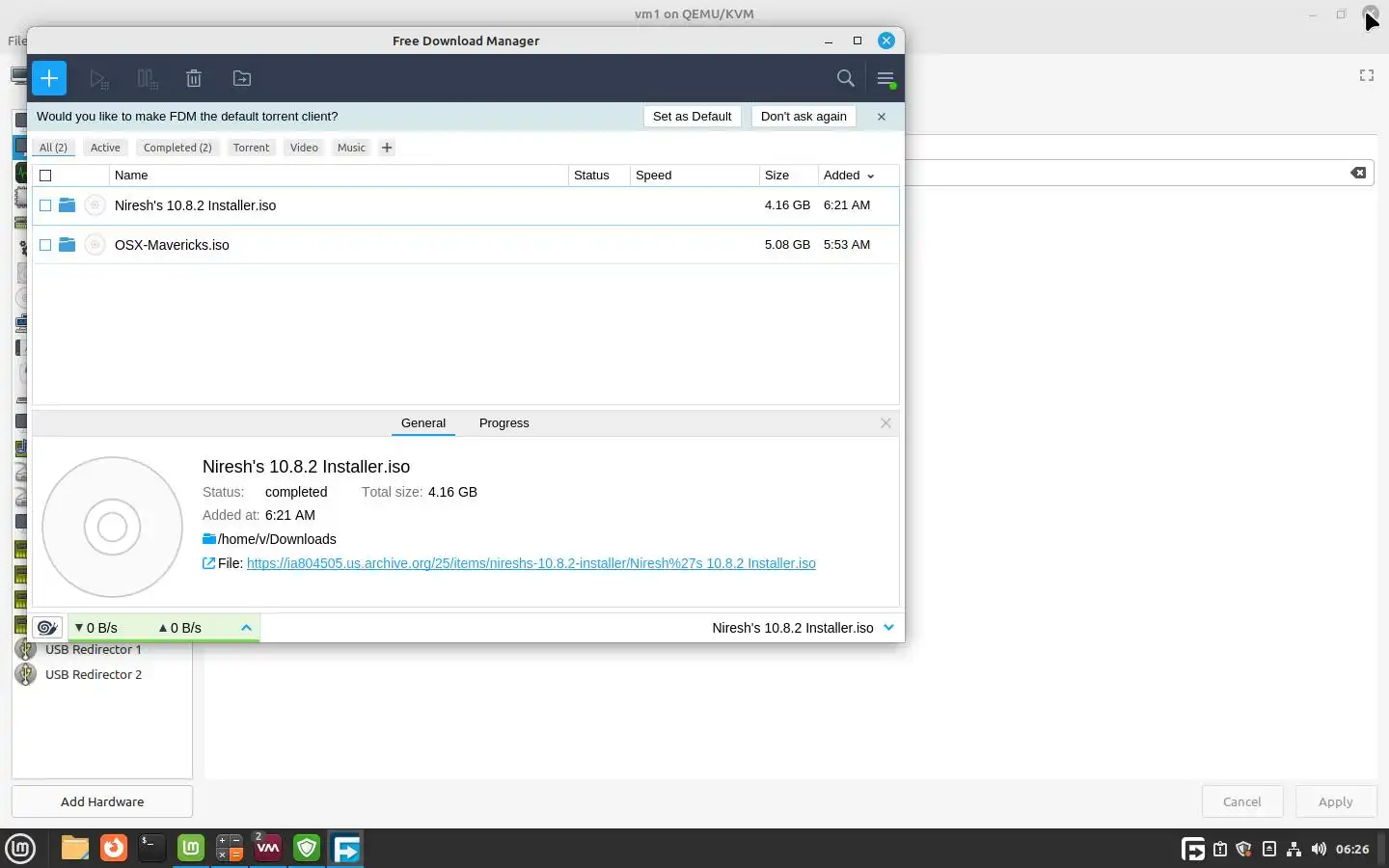
Task: Click the volume icon in system tray
Action: coord(1319,850)
